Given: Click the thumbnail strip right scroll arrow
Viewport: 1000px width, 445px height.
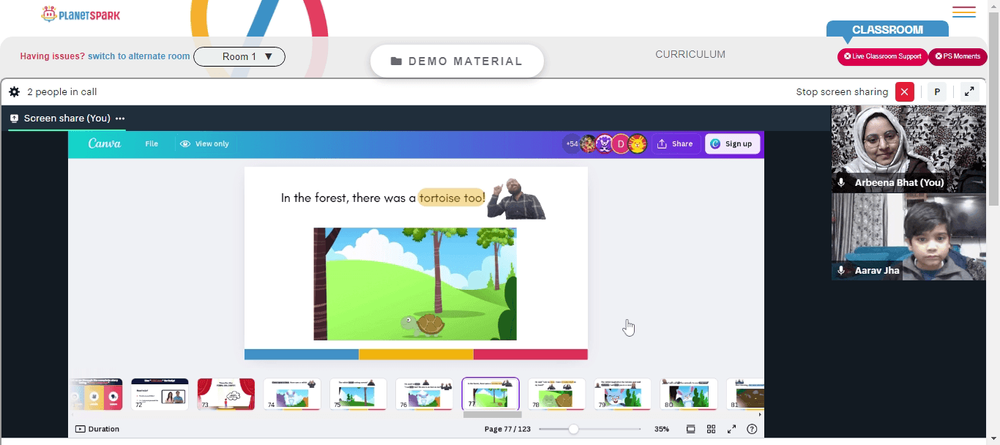Looking at the screenshot, I should pos(759,414).
